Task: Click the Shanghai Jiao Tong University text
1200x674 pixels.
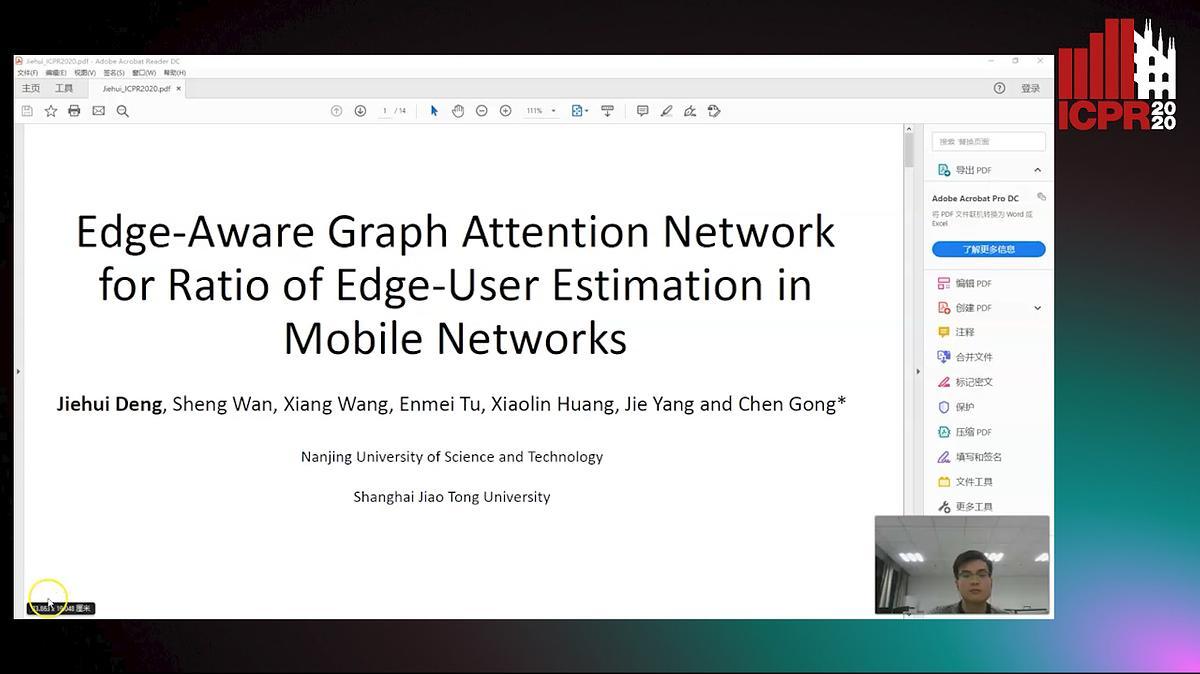Action: 452,497
